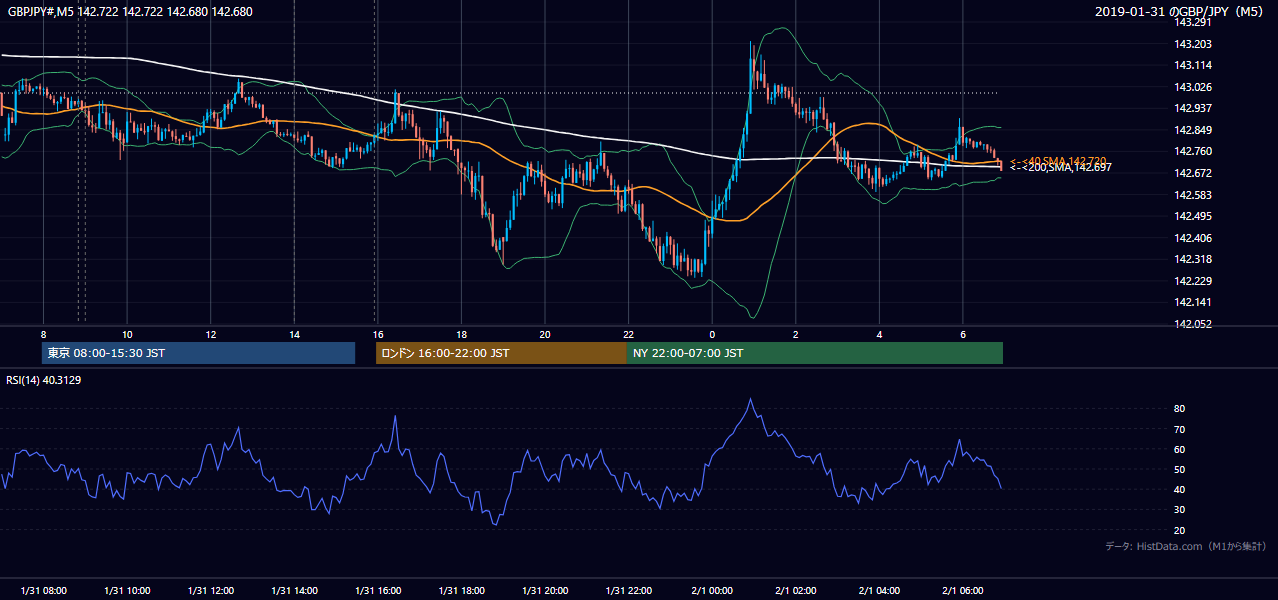Click price axis value 142.849
The image size is (1278, 600).
pos(1192,130)
